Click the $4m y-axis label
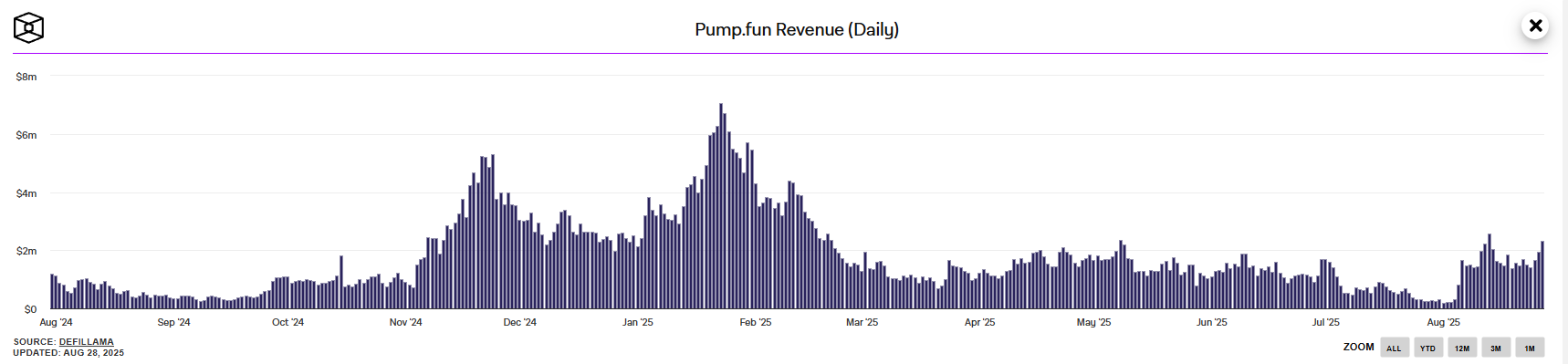This screenshot has height=364, width=1568. pos(26,193)
